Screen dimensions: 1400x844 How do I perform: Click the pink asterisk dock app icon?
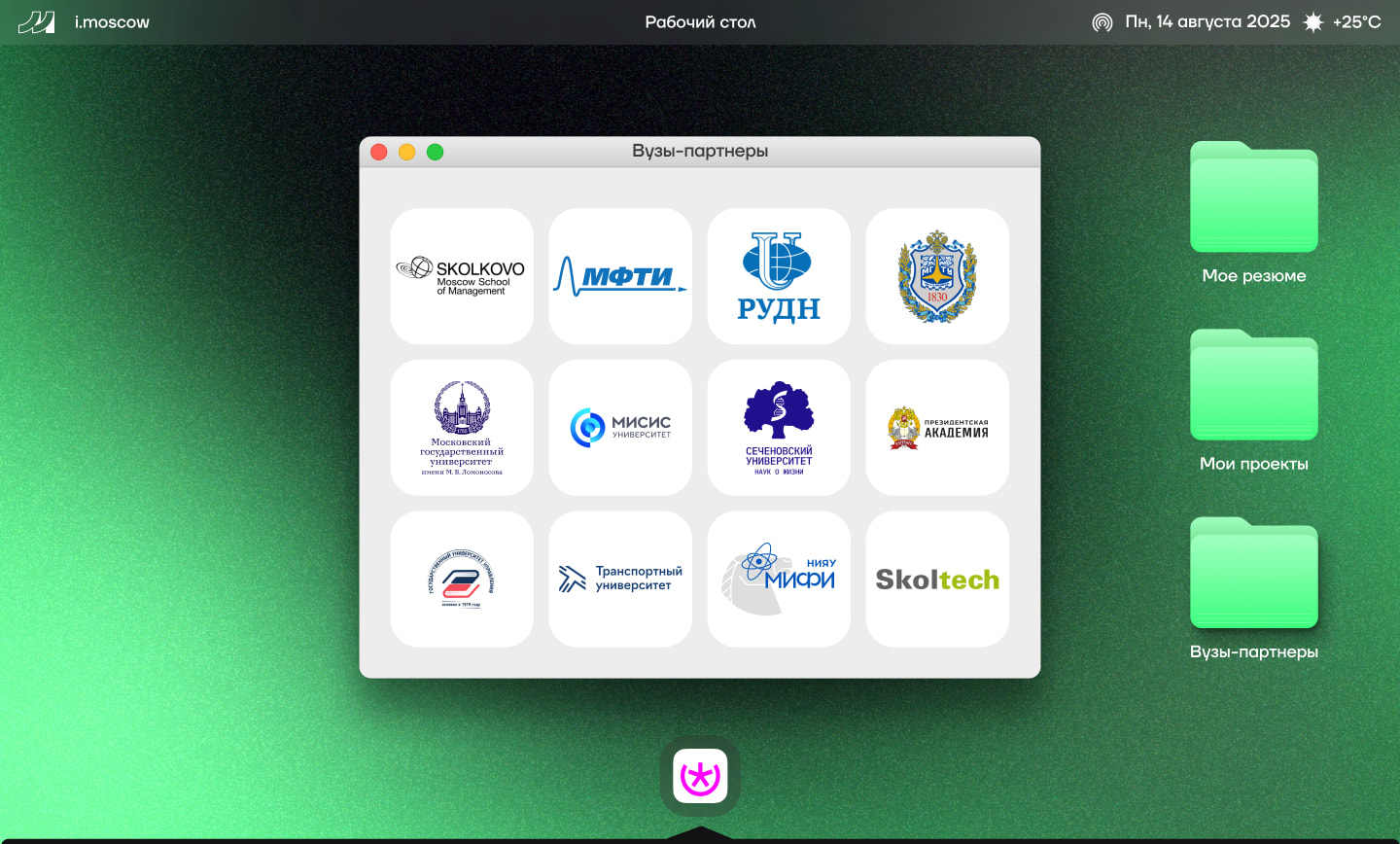click(700, 776)
